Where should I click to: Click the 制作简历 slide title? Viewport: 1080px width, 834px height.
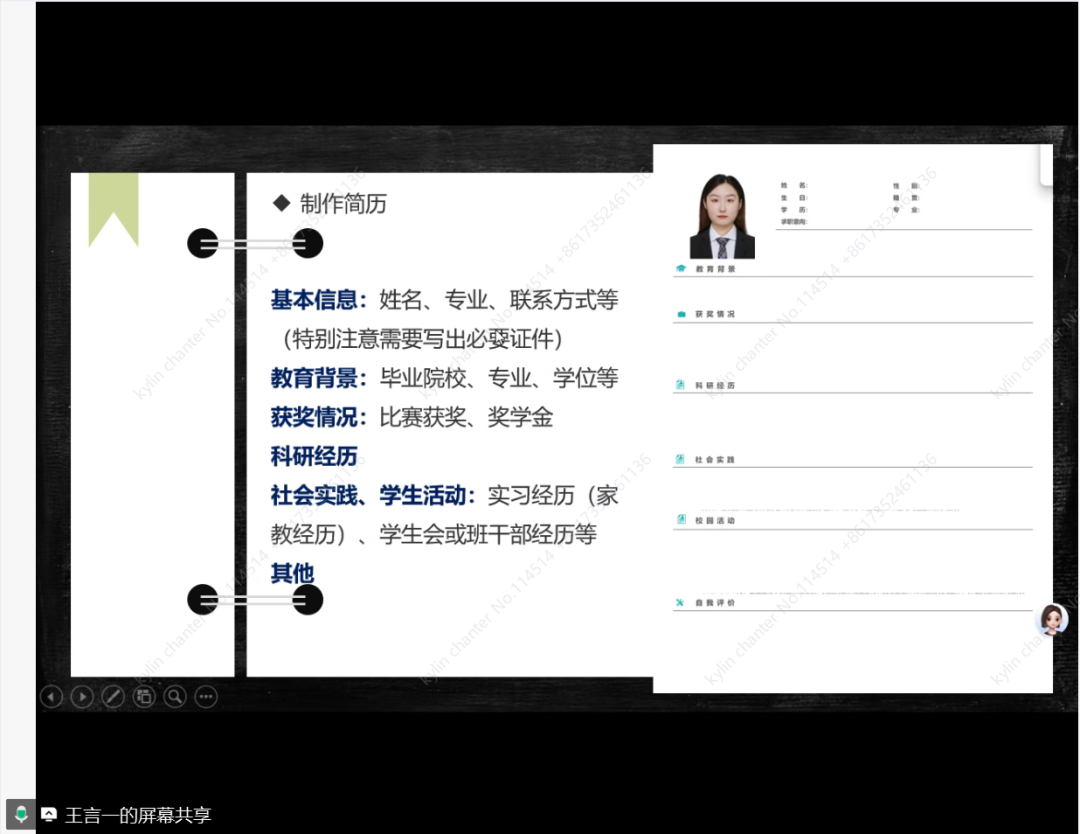tap(342, 204)
